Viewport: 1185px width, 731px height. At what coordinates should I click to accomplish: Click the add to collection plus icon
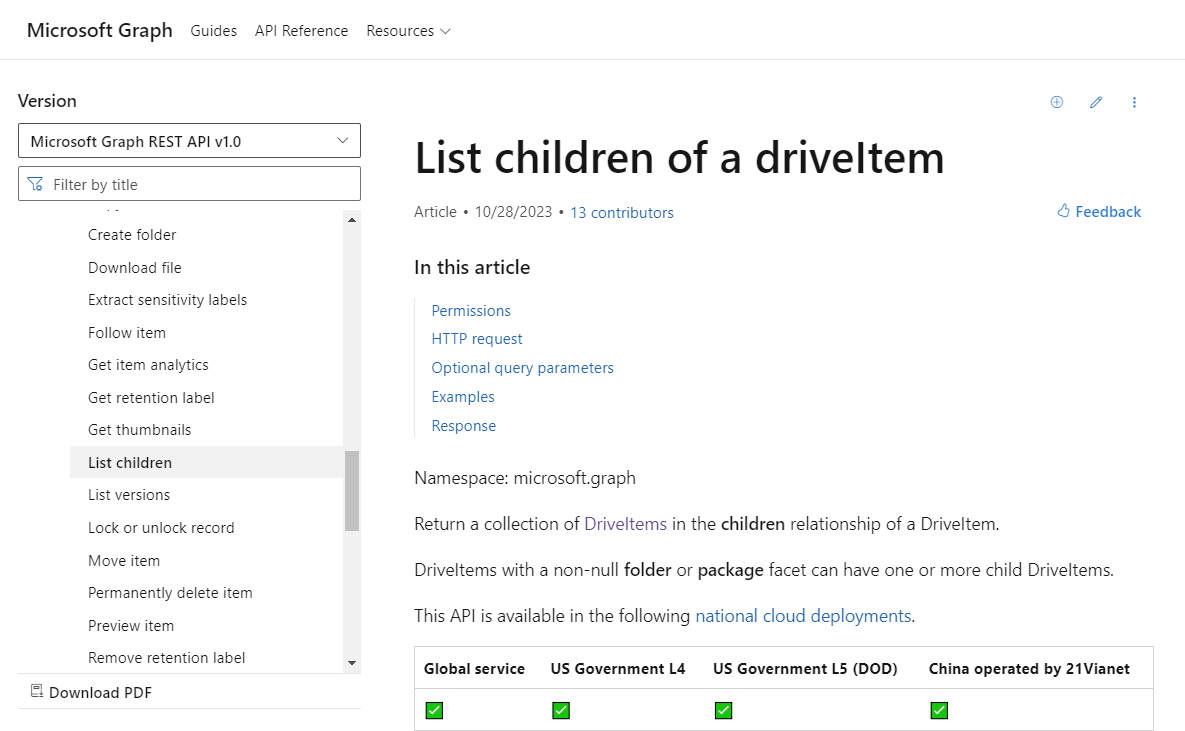(1057, 102)
